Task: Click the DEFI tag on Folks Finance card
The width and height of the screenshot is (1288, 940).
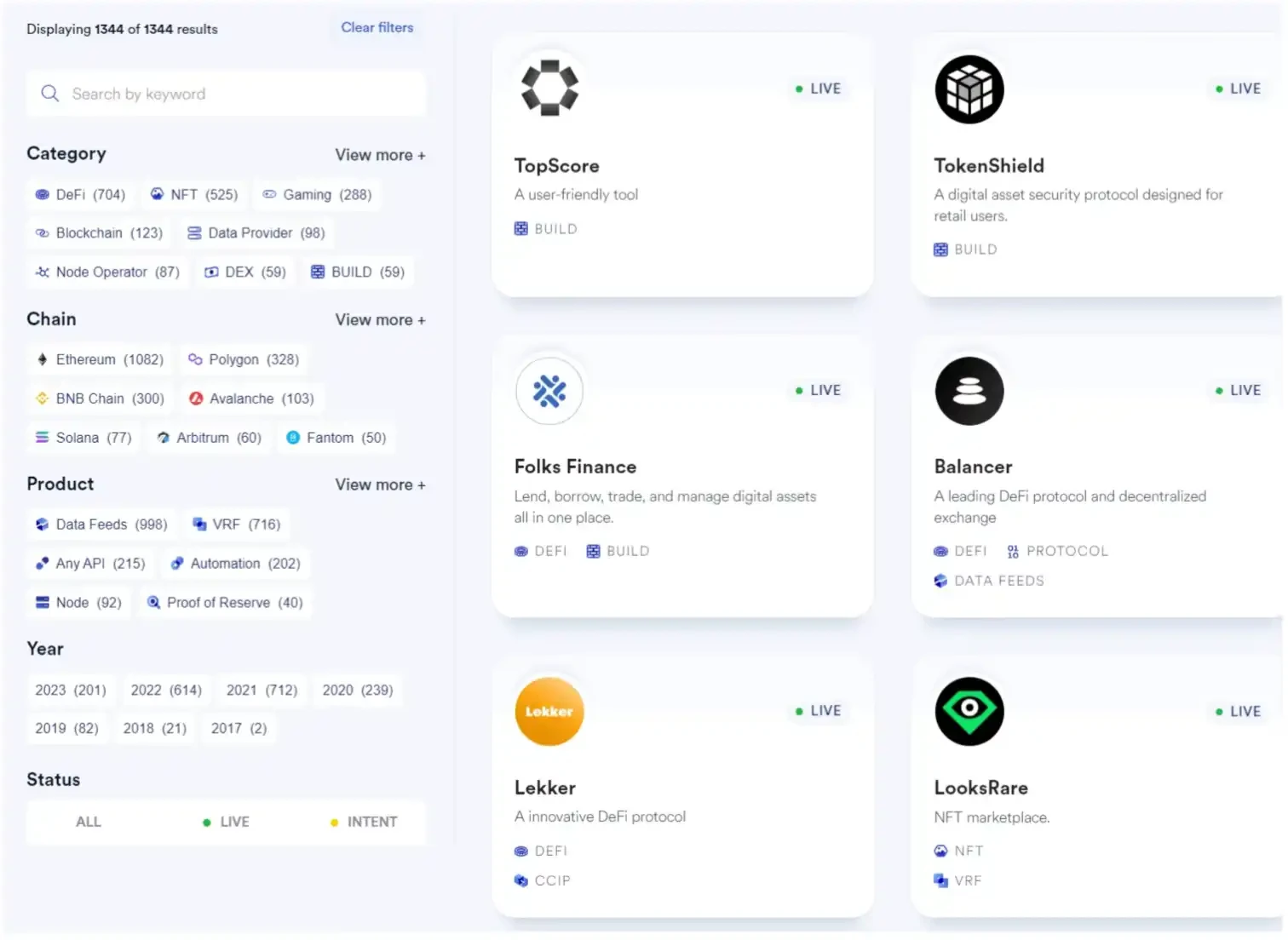Action: pos(541,552)
